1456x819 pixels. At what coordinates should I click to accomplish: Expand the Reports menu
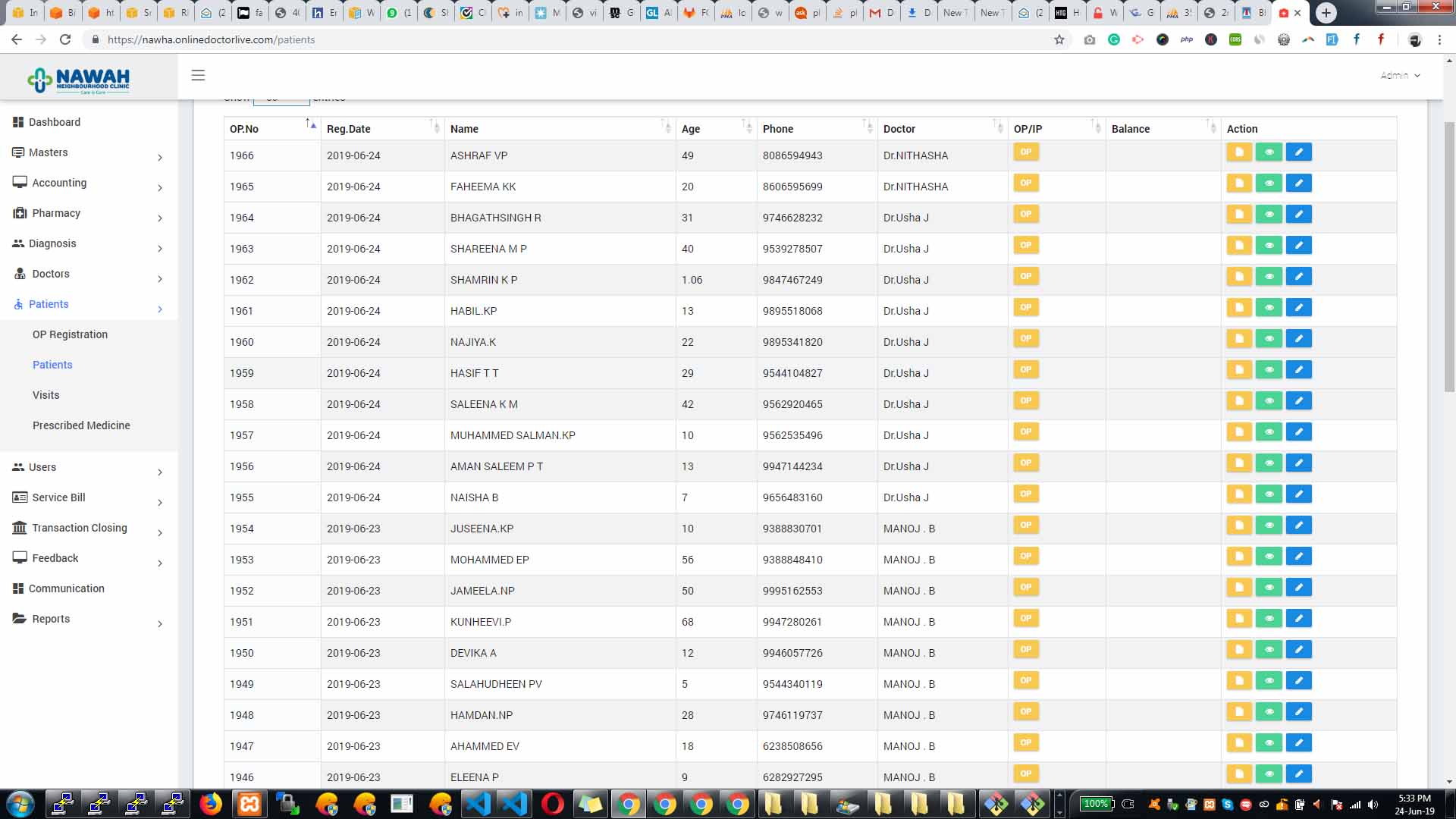coord(89,619)
